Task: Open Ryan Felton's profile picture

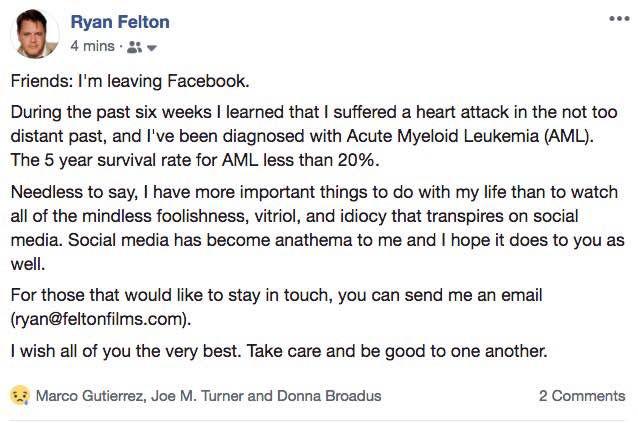Action: pos(35,34)
